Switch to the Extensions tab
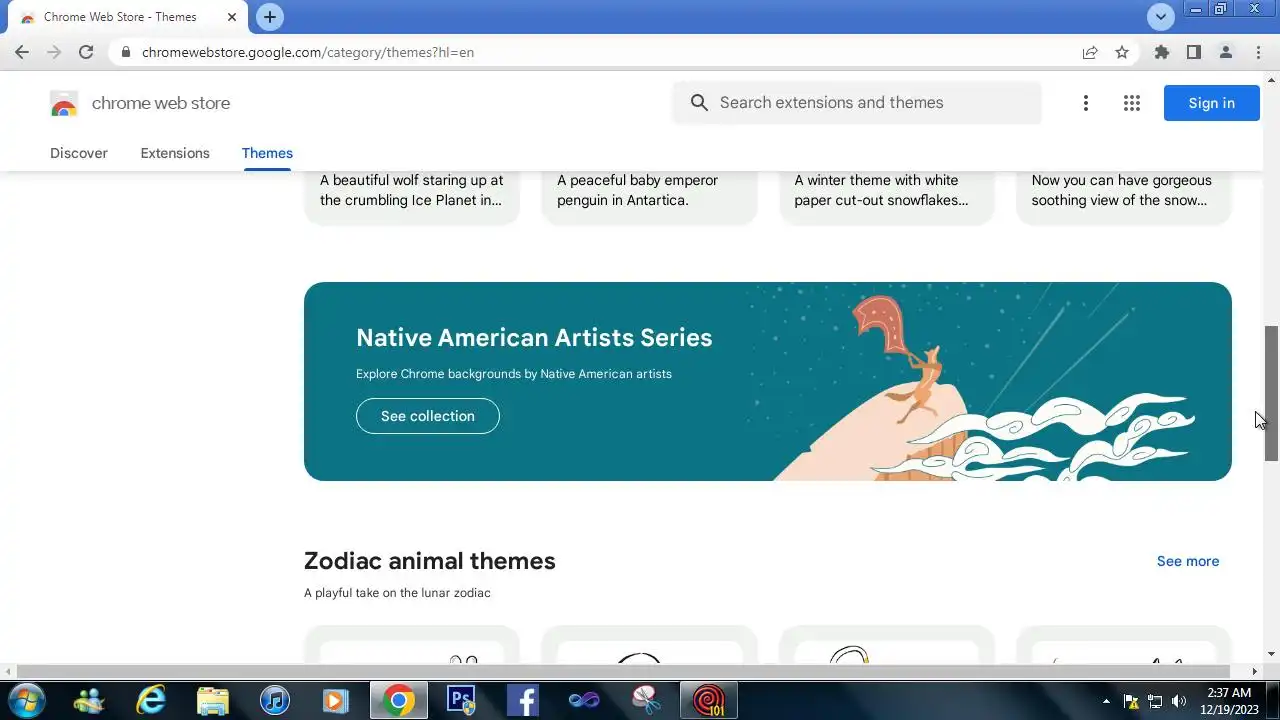Image resolution: width=1280 pixels, height=720 pixels. (175, 153)
